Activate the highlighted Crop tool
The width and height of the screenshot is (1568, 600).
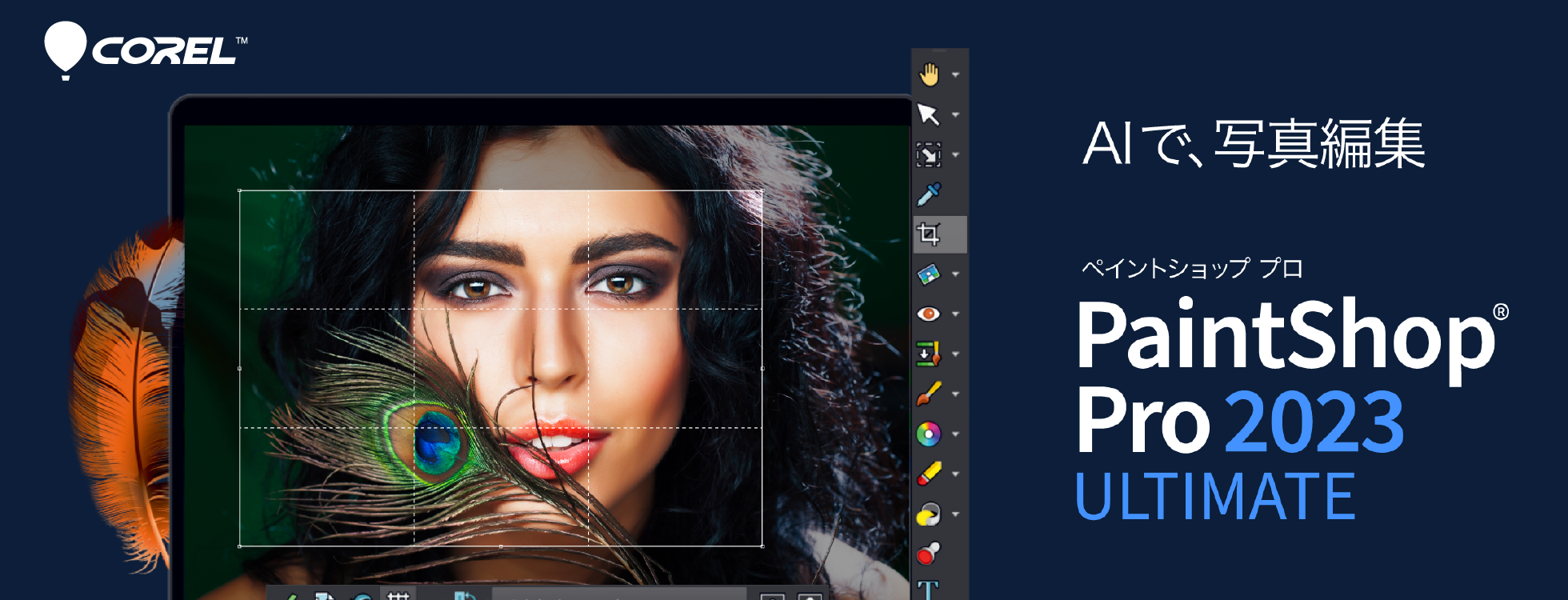pos(929,234)
